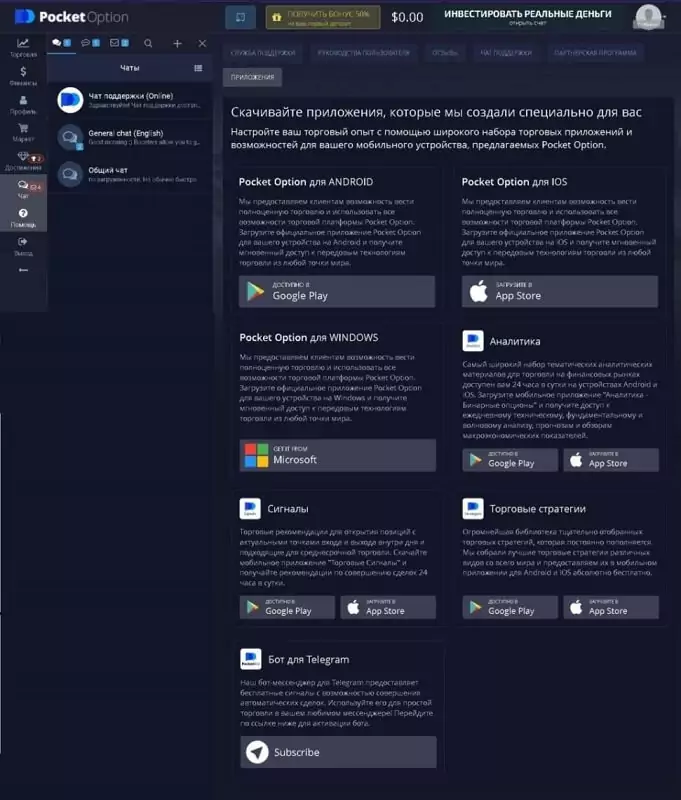Switch to Служба поддержки tab
This screenshot has height=800, width=681.
click(262, 52)
